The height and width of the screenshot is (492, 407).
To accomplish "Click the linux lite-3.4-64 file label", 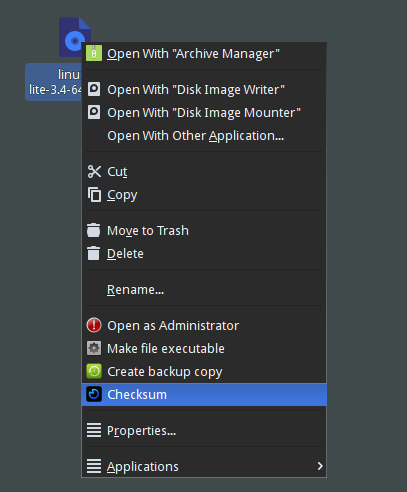I will 54,82.
